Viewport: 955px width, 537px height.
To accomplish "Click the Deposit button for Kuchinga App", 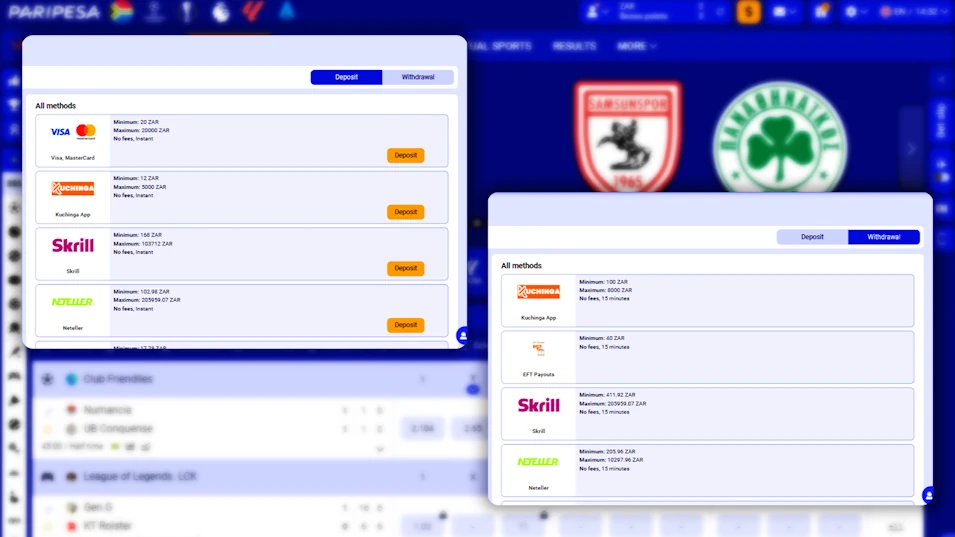I will (x=406, y=212).
